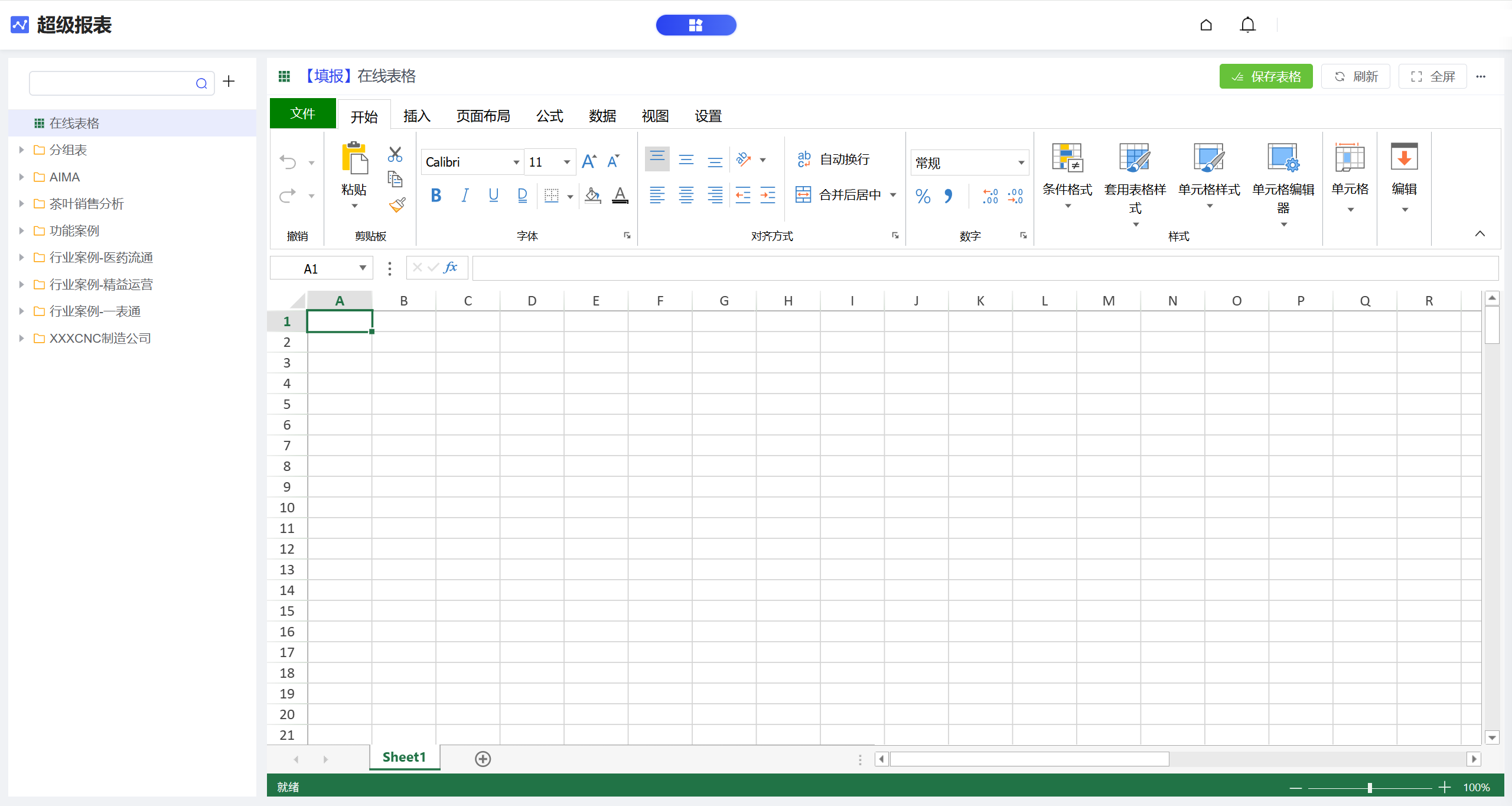Open cell borders icon
This screenshot has height=806, width=1512.
(x=552, y=196)
